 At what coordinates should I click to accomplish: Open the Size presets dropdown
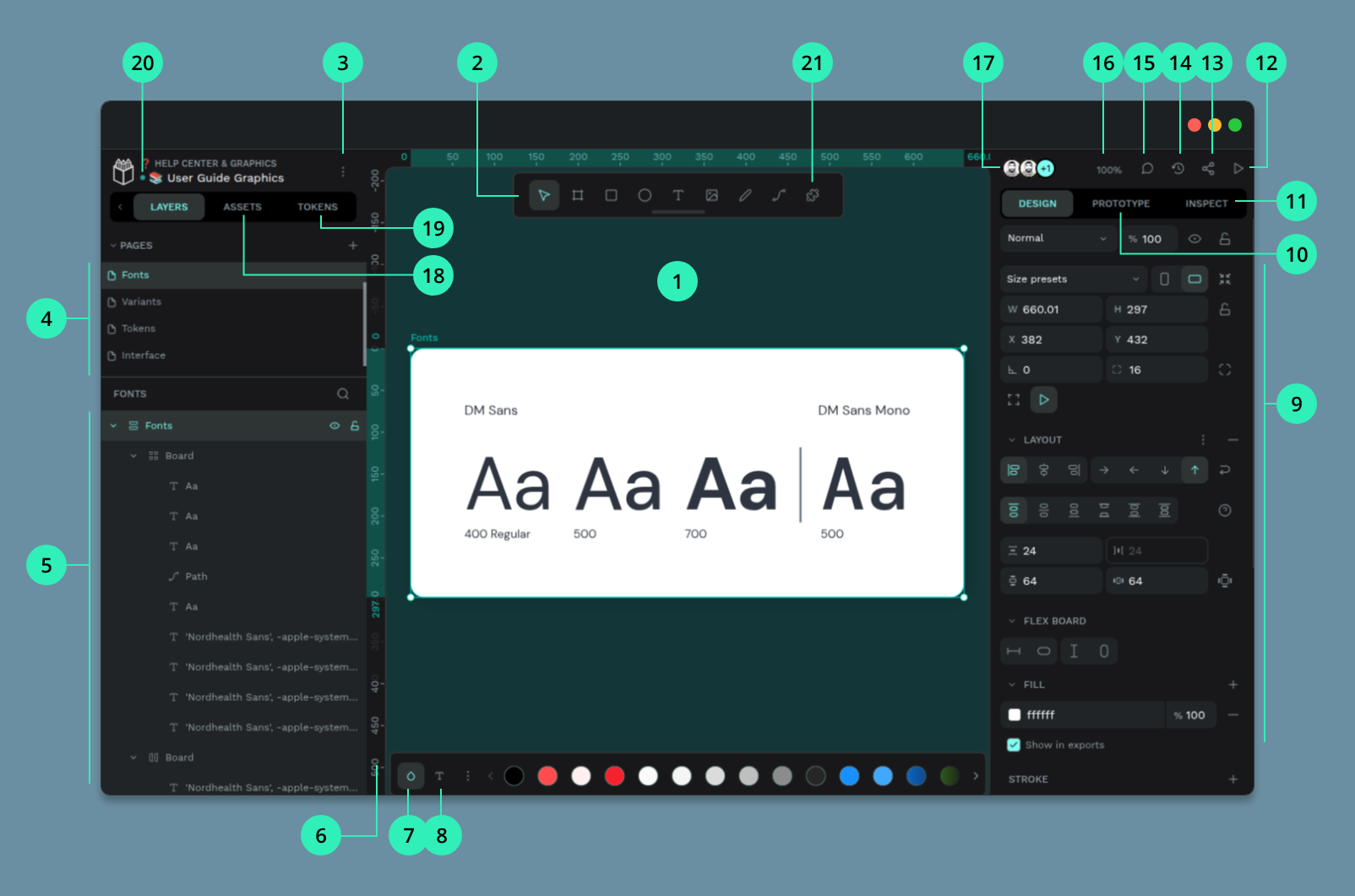click(1072, 279)
